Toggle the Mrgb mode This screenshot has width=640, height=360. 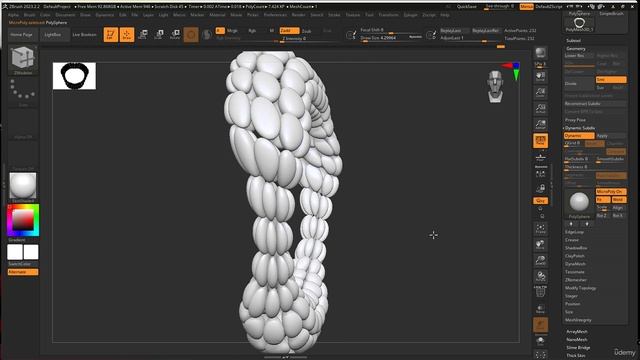tap(232, 31)
